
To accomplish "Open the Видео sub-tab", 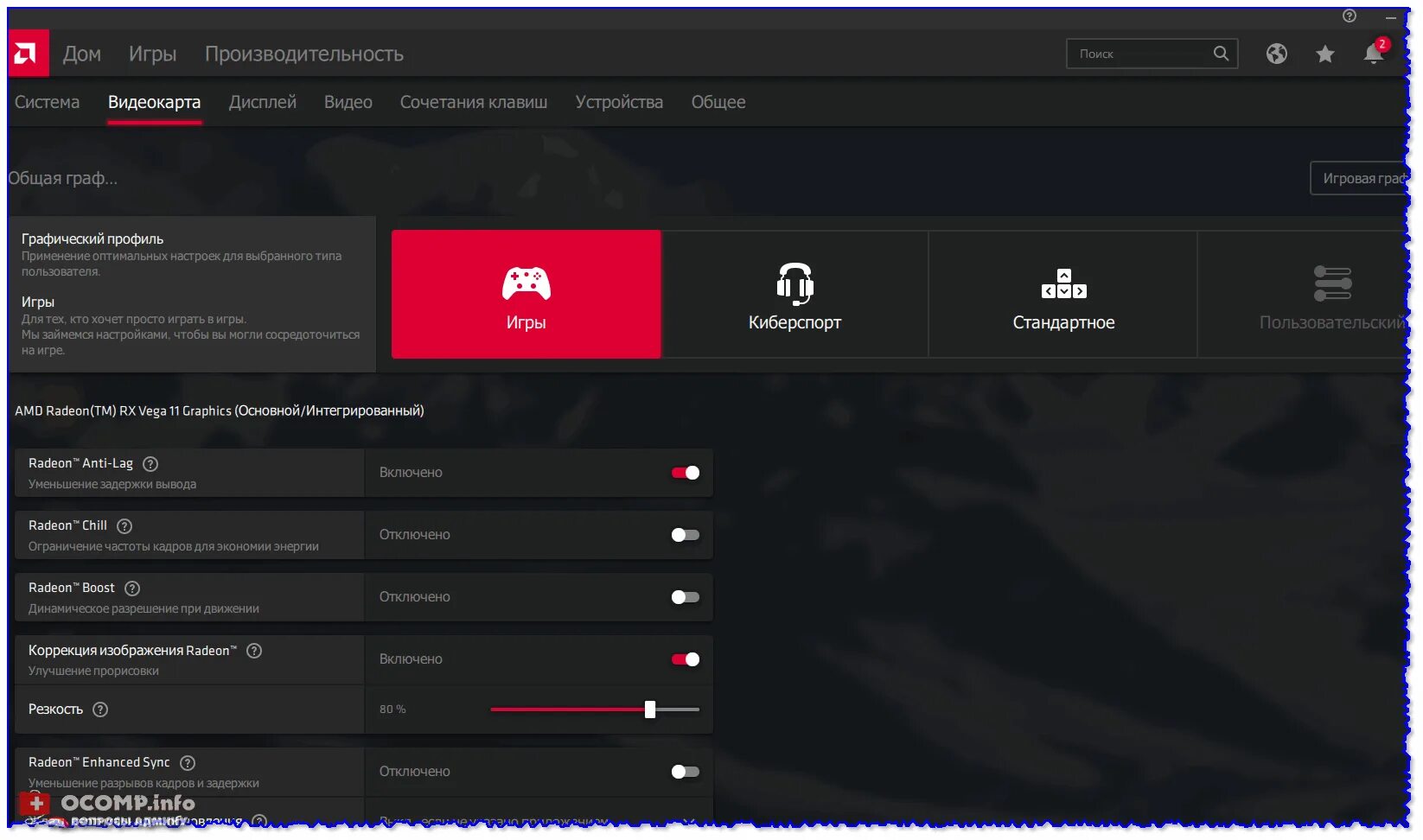I will pos(348,102).
